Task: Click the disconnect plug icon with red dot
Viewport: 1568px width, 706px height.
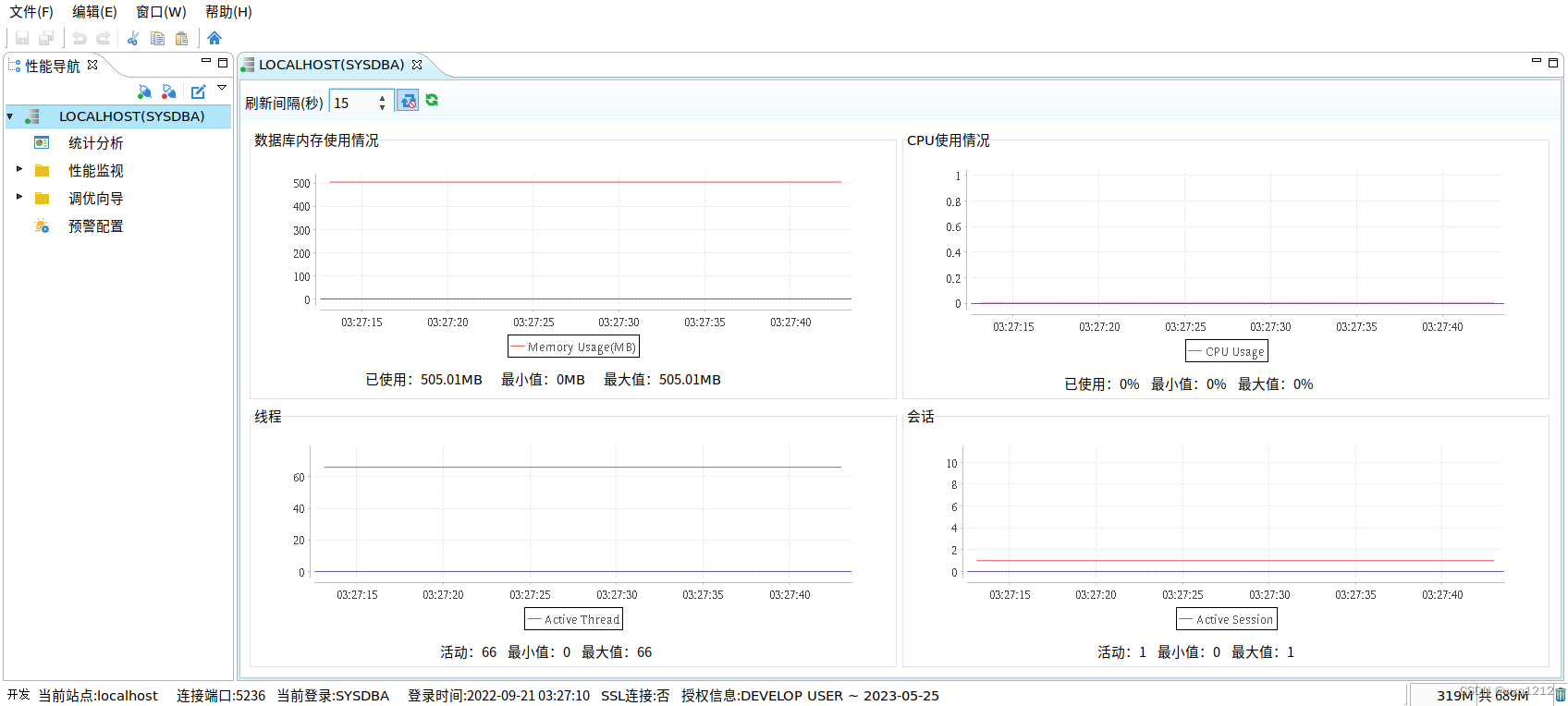Action: point(168,91)
